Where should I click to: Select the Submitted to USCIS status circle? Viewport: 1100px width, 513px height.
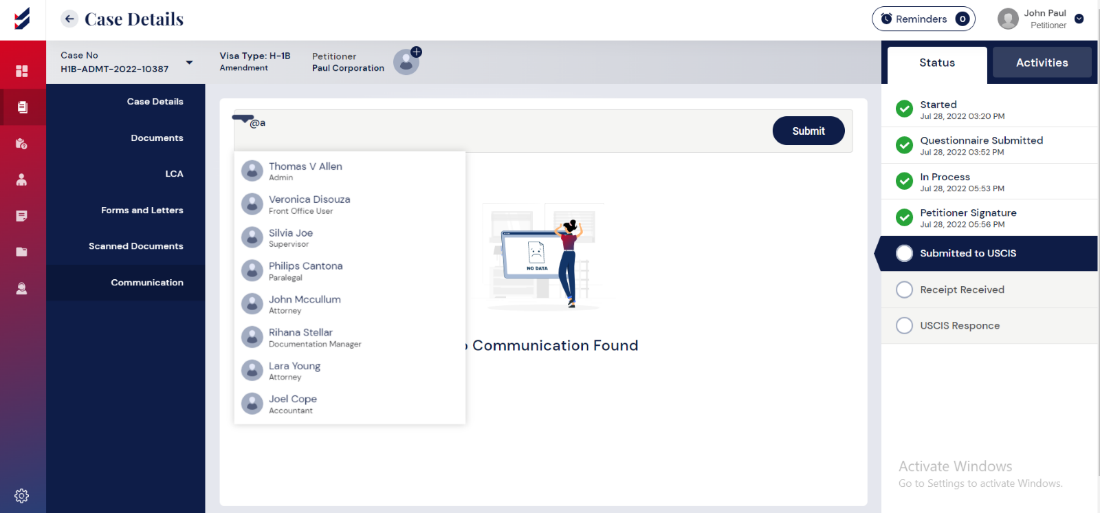coord(904,254)
